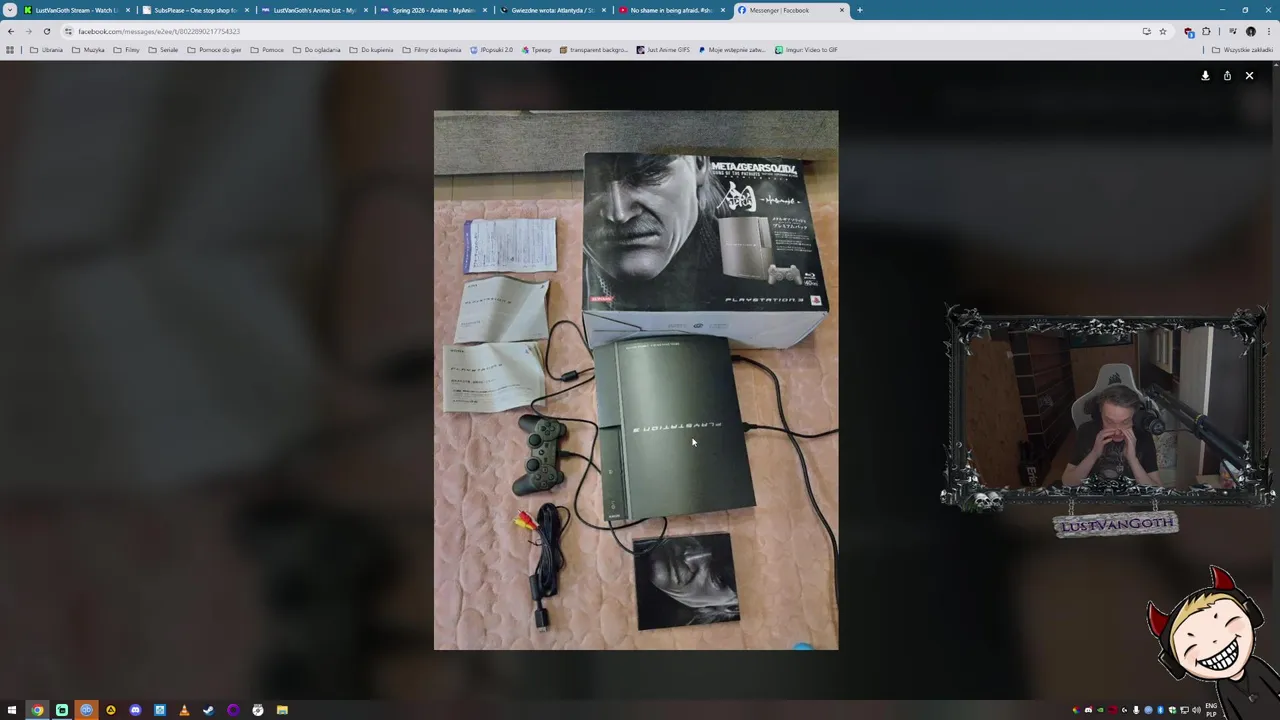The image size is (1280, 720).
Task: Open the Windows Start menu
Action: (12, 710)
